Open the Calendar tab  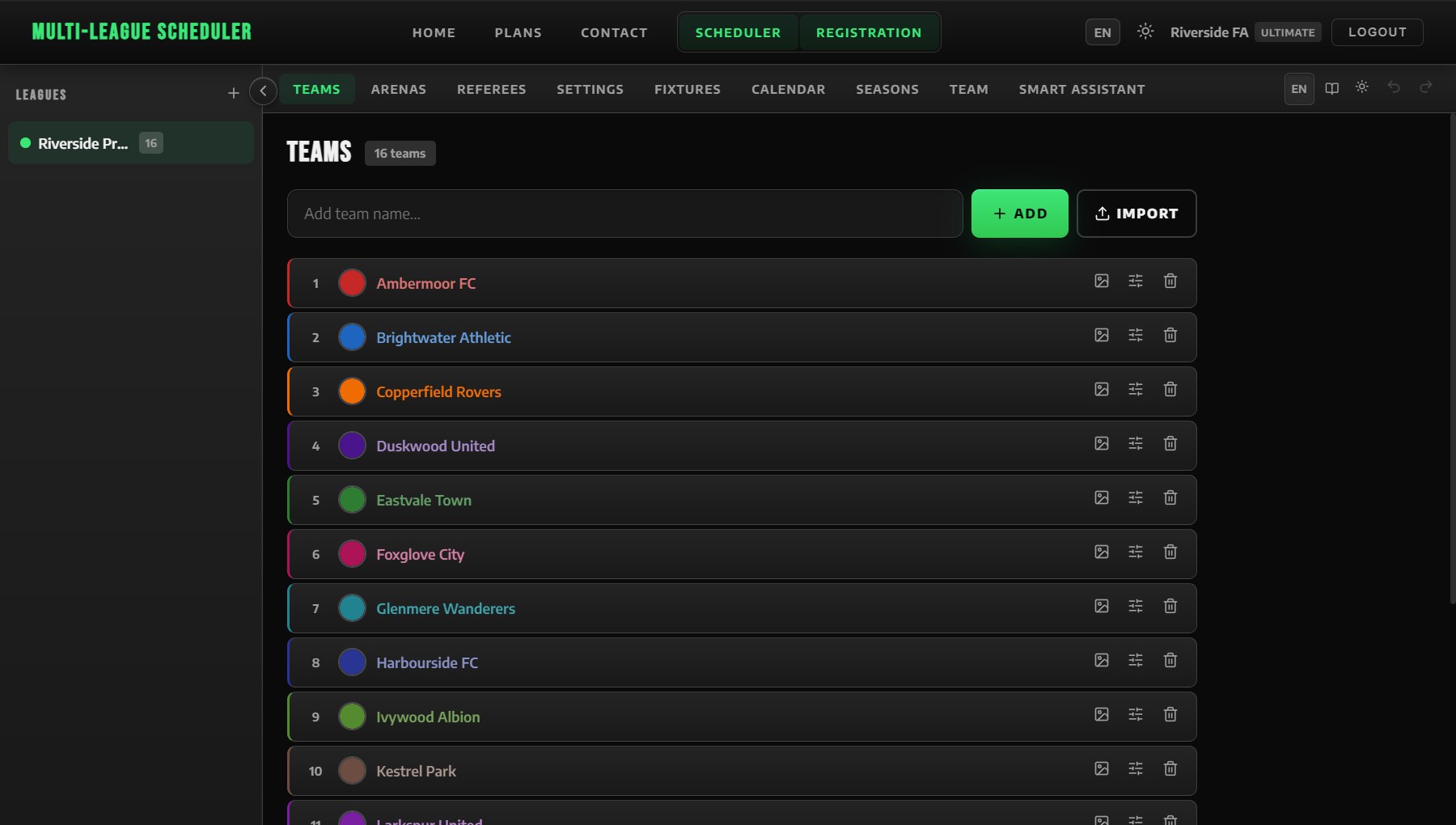788,89
